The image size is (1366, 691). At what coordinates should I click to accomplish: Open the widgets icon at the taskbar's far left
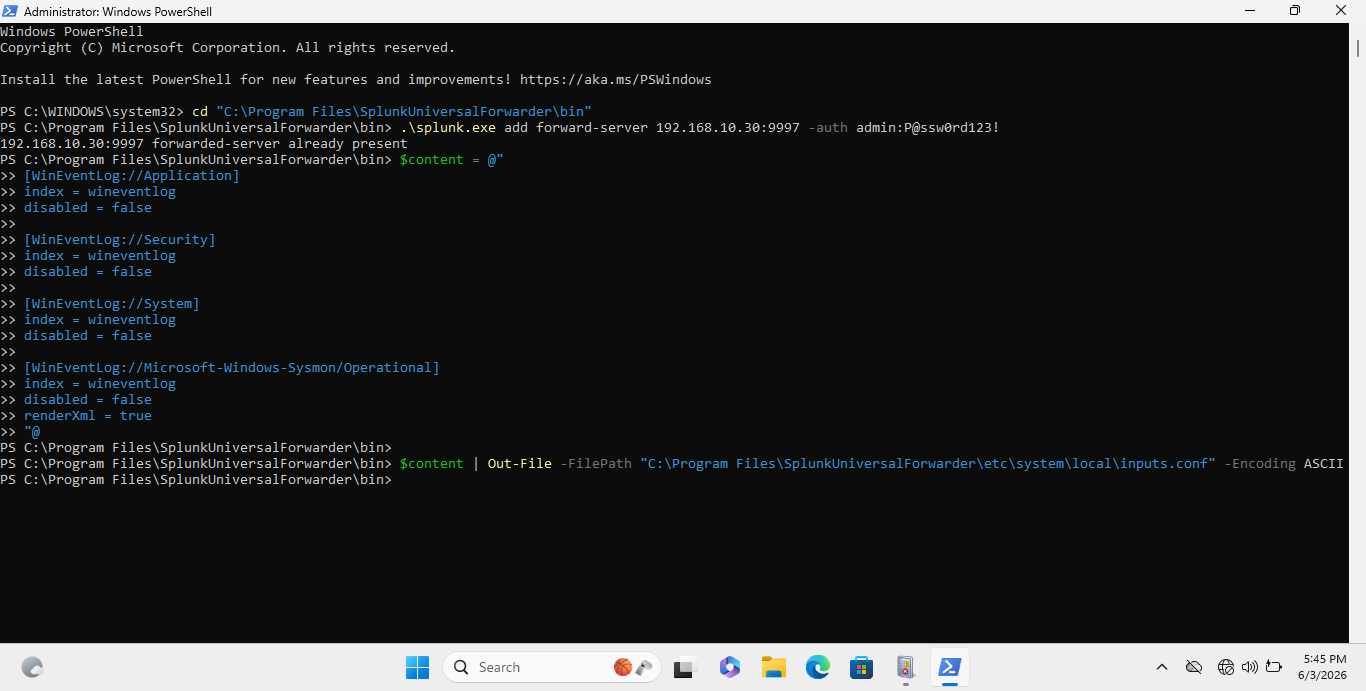pyautogui.click(x=32, y=667)
